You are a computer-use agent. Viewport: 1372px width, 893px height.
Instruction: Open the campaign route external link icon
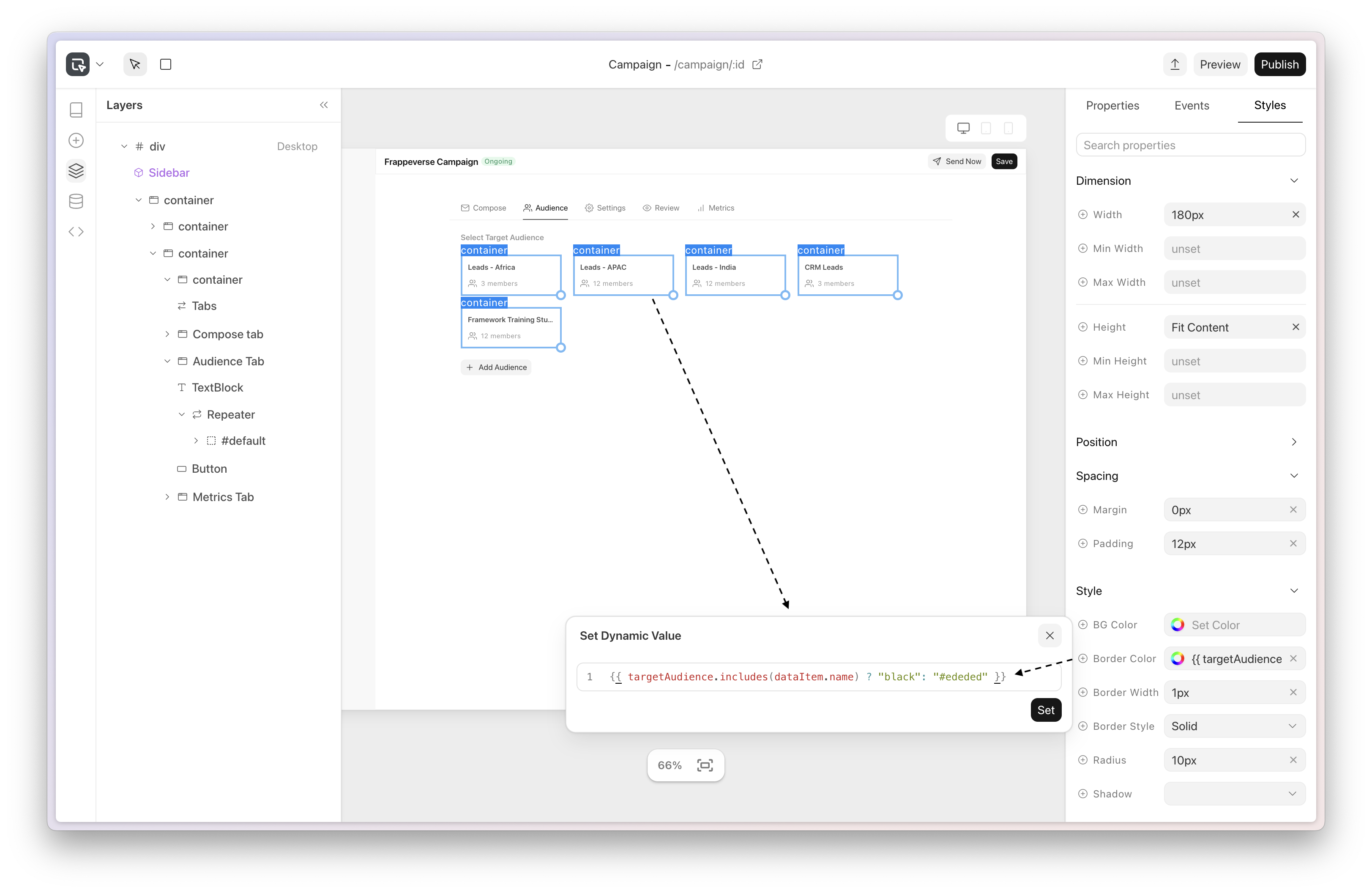[757, 65]
